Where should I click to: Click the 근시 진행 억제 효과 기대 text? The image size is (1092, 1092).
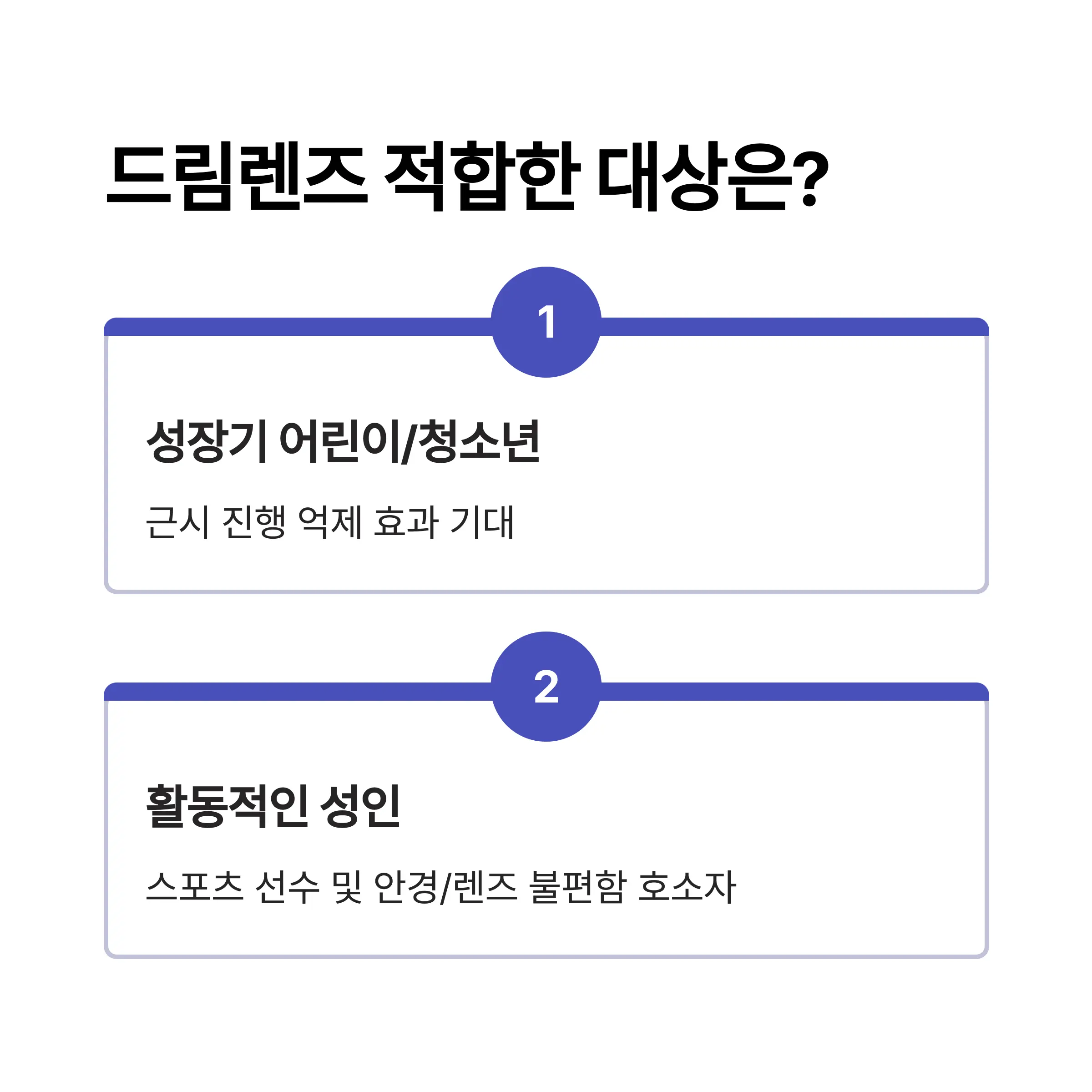(329, 522)
